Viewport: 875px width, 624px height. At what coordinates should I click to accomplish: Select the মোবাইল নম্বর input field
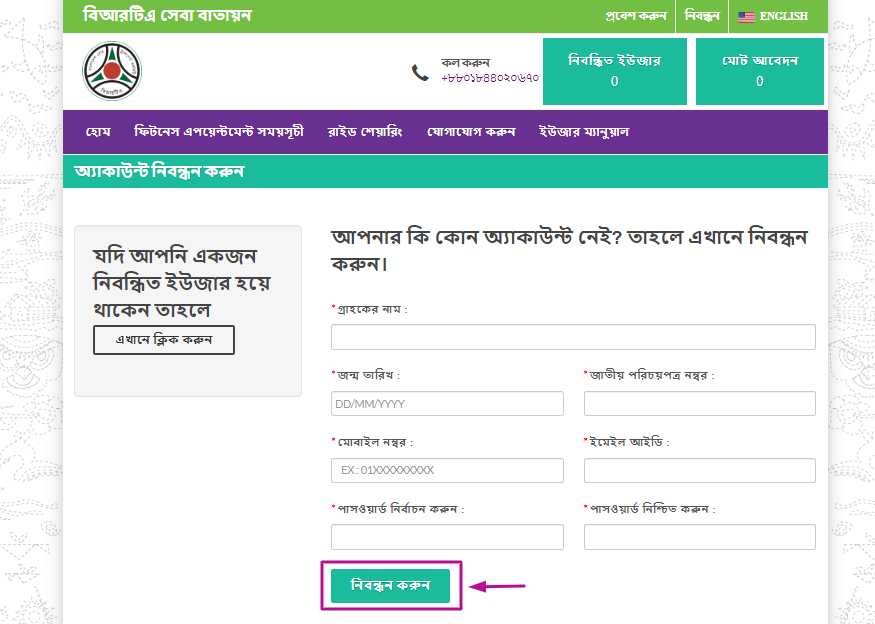[447, 471]
